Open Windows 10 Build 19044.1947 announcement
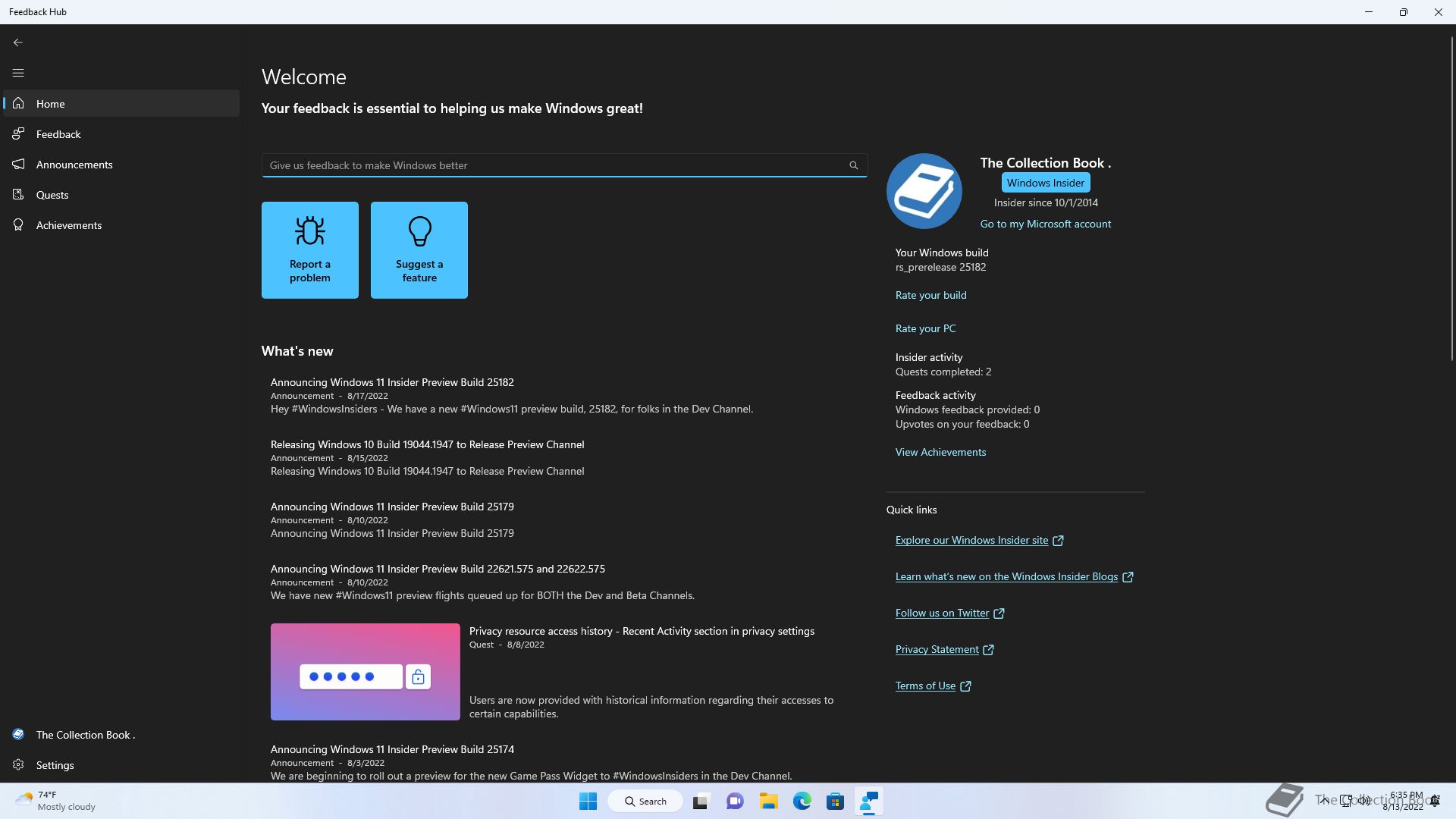 [564, 457]
